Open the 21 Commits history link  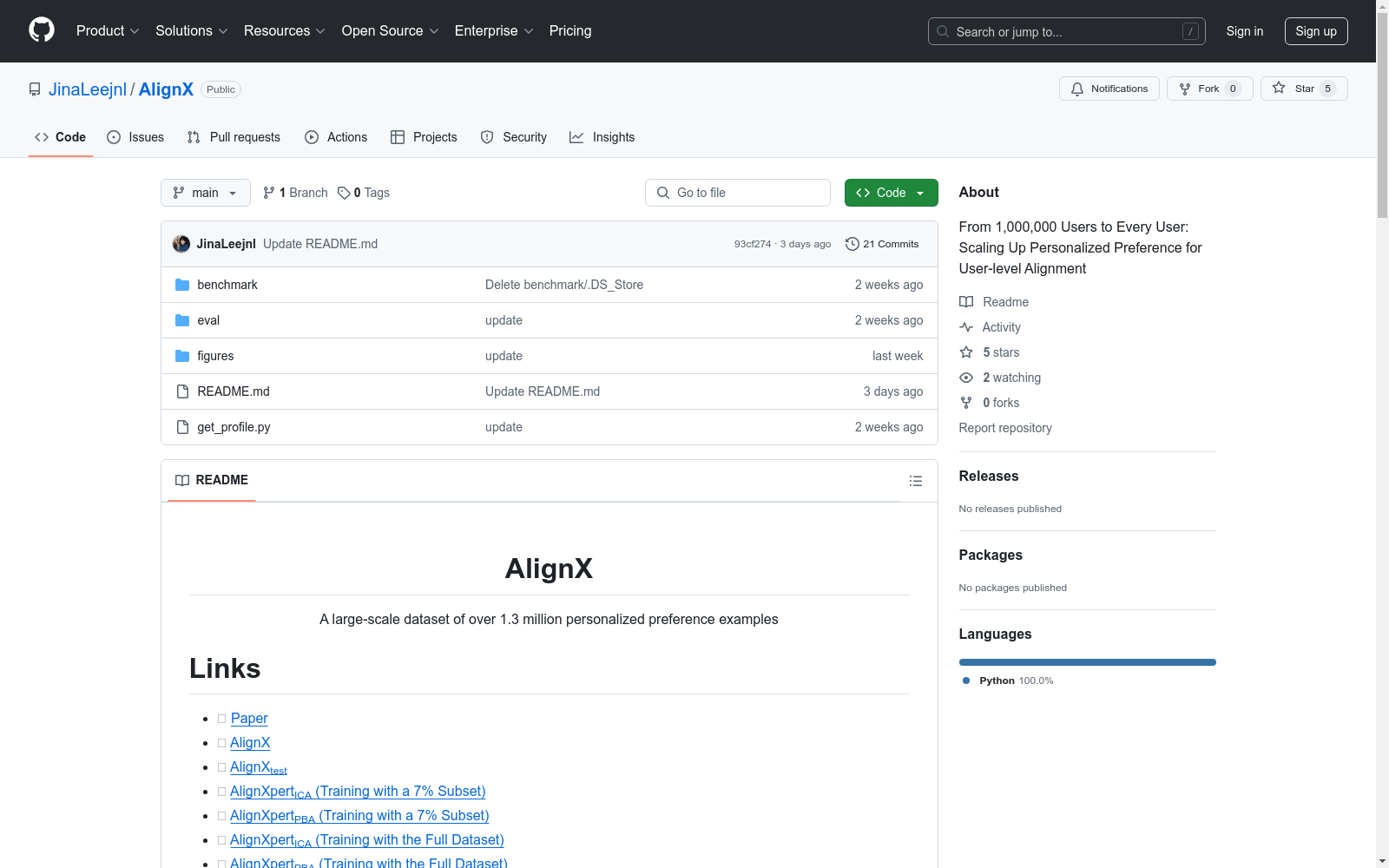(882, 244)
